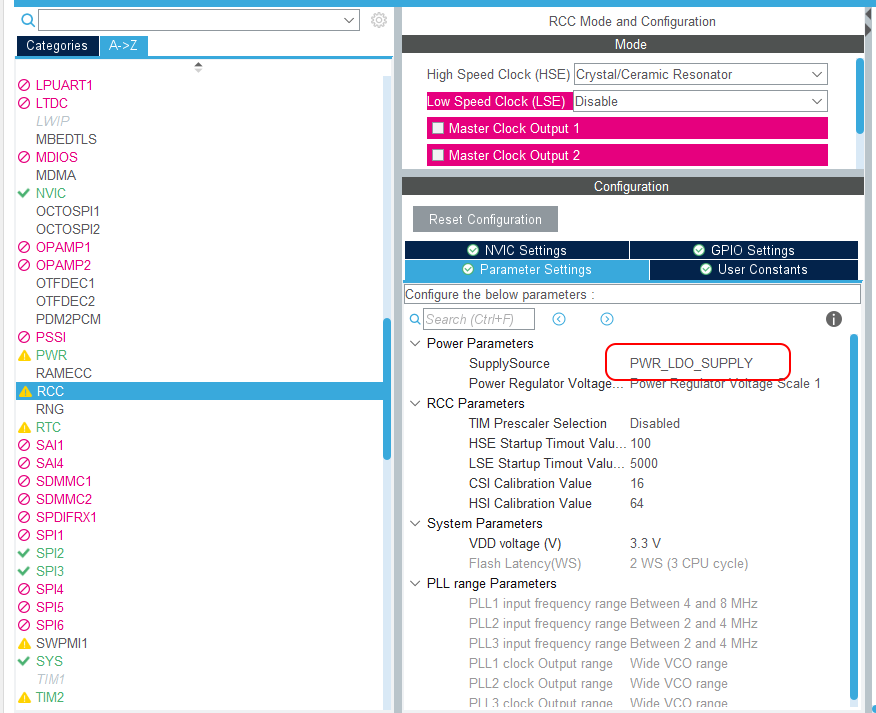Click the Reset Configuration button
The image size is (876, 713).
coord(485,219)
